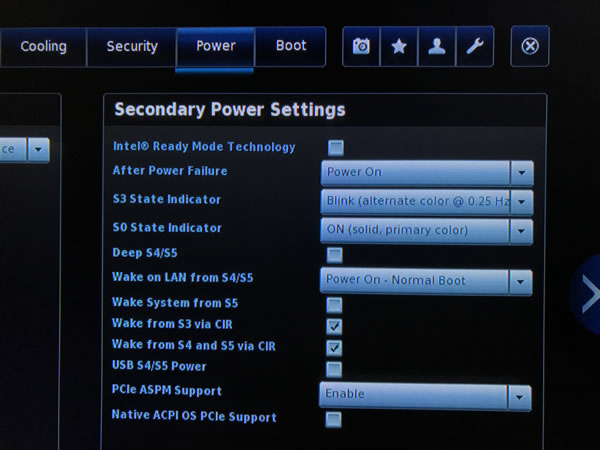Open the Boot tab
The image size is (600, 450).
tap(291, 46)
